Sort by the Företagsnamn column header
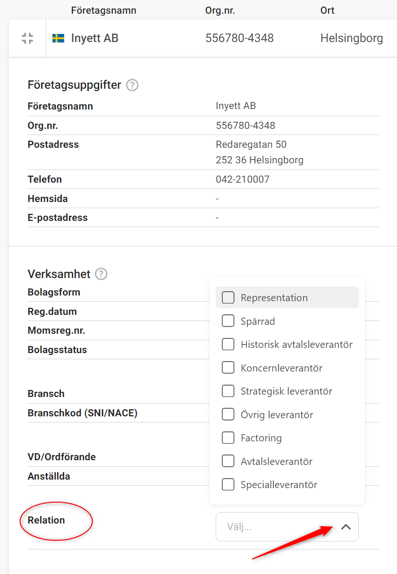The height and width of the screenshot is (574, 397). (x=104, y=10)
